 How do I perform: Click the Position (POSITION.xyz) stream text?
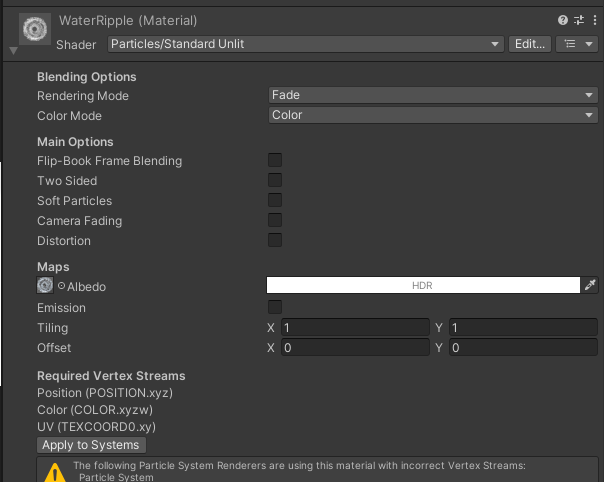[x=105, y=393]
